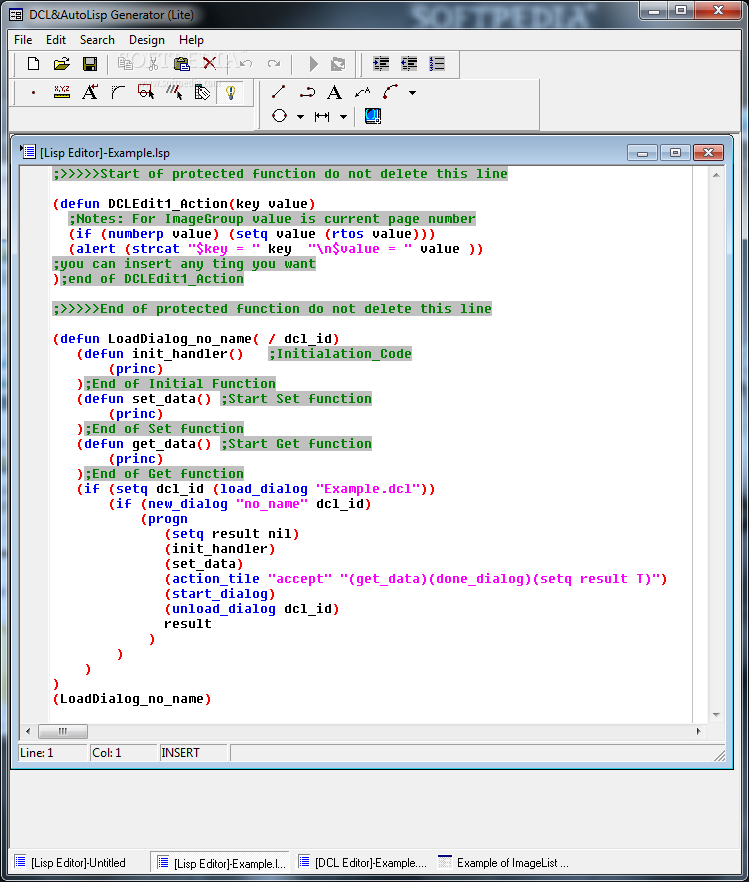Click the gray refresh icon beside Run
Screen dimensions: 749x882
(338, 64)
